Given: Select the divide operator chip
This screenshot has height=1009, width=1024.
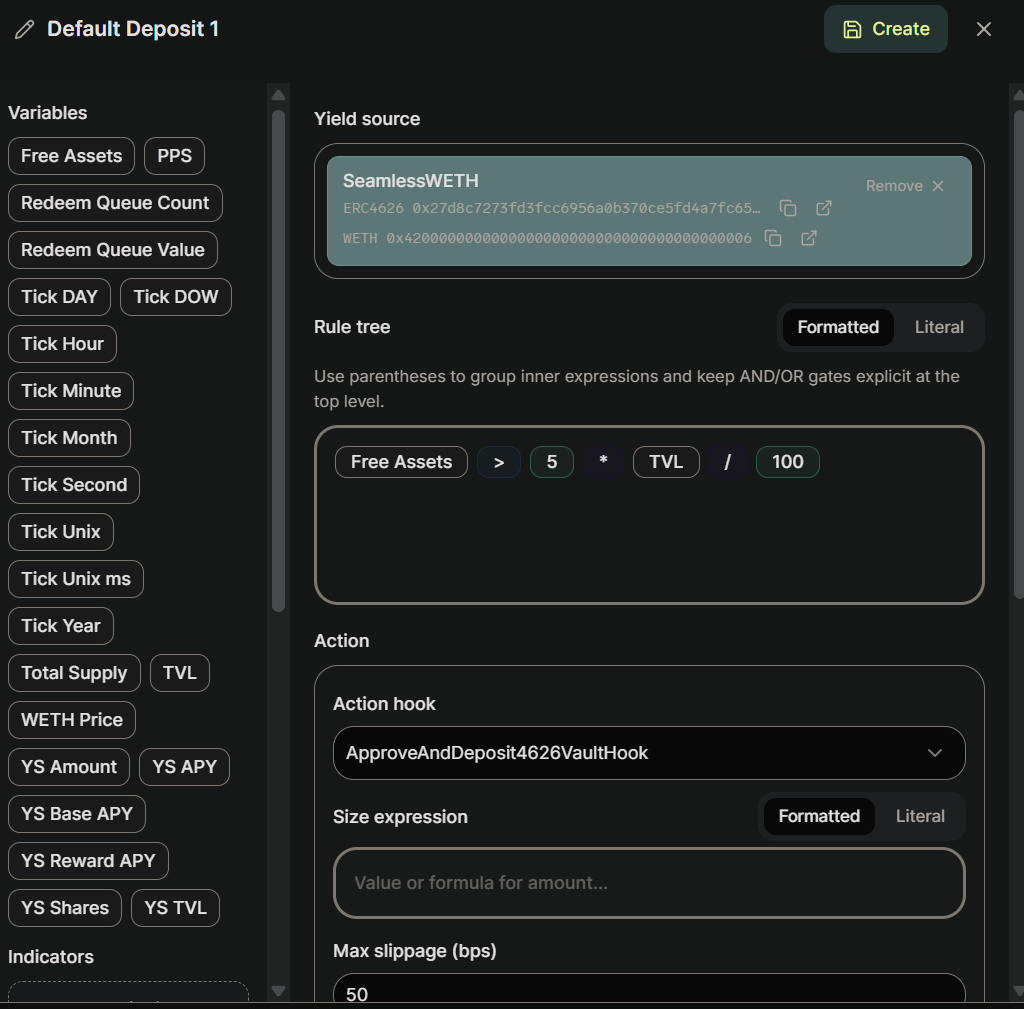Looking at the screenshot, I should pos(728,462).
